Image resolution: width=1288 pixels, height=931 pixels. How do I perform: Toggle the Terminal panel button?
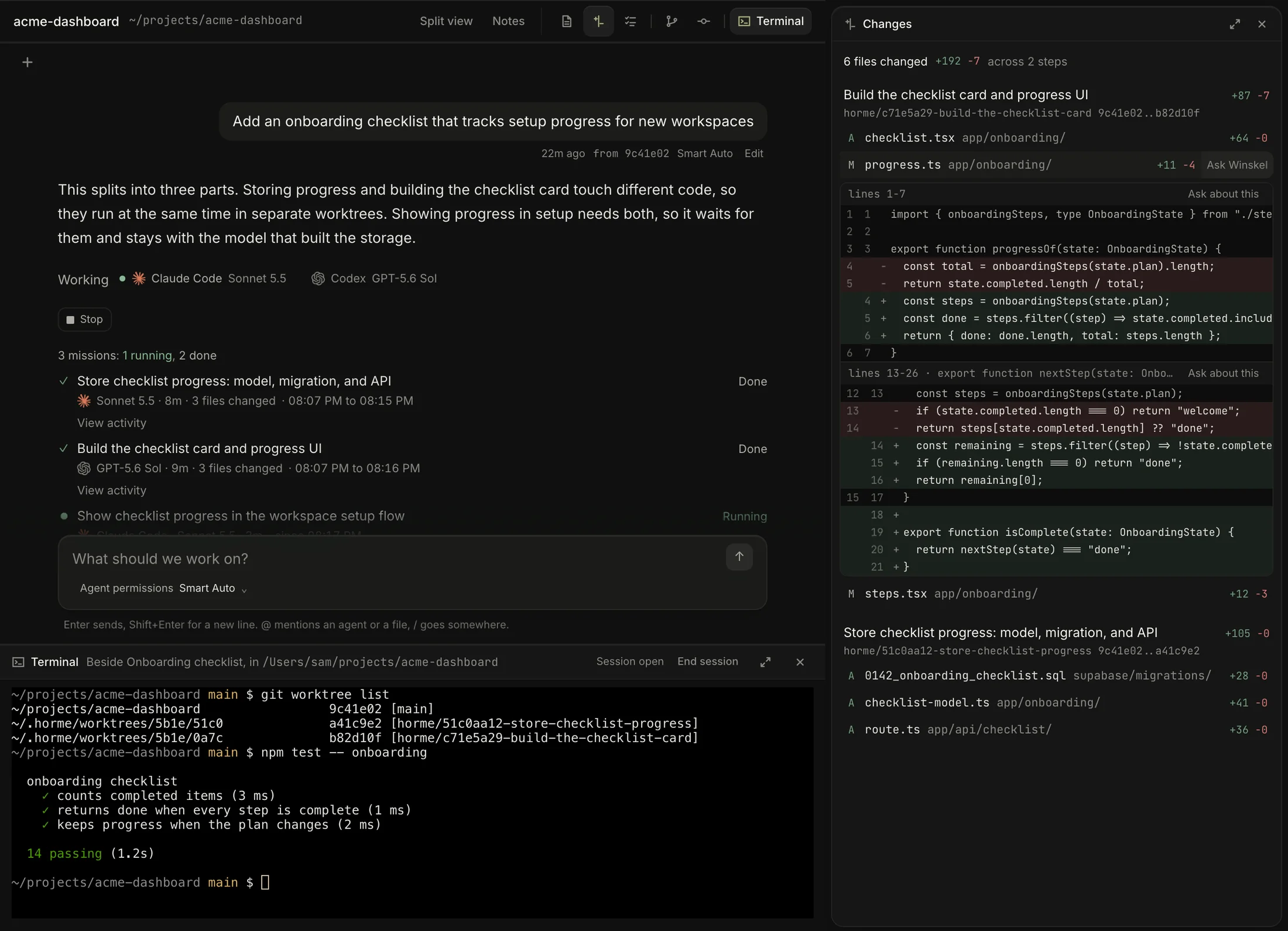[770, 21]
